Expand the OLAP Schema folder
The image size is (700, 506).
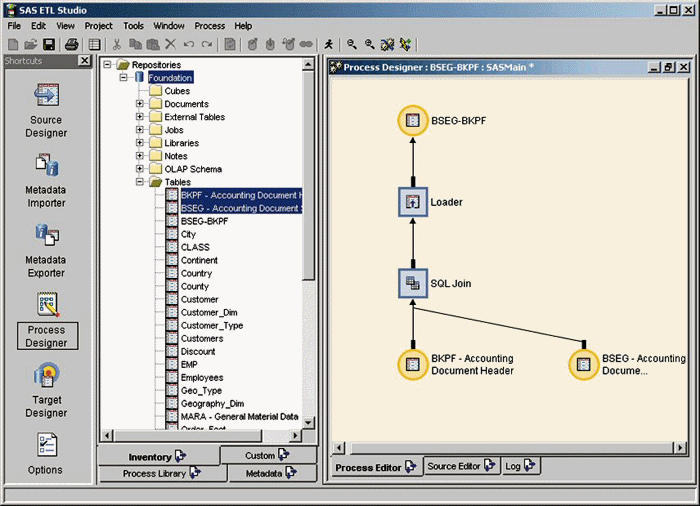pos(140,169)
